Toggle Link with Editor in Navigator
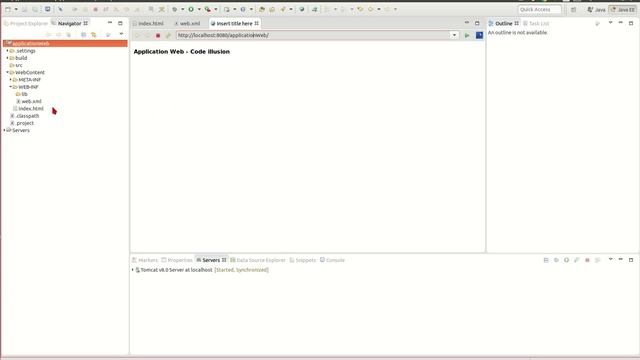640x360 pixels. pyautogui.click(x=93, y=35)
